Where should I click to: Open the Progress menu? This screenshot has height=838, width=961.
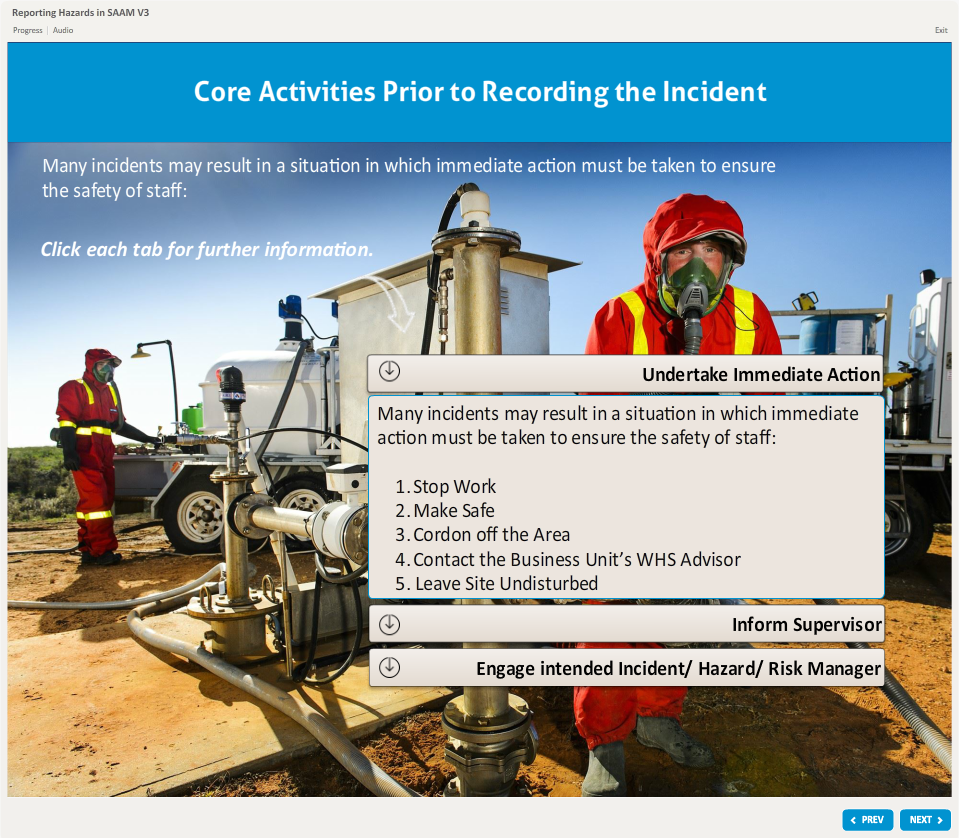[28, 30]
